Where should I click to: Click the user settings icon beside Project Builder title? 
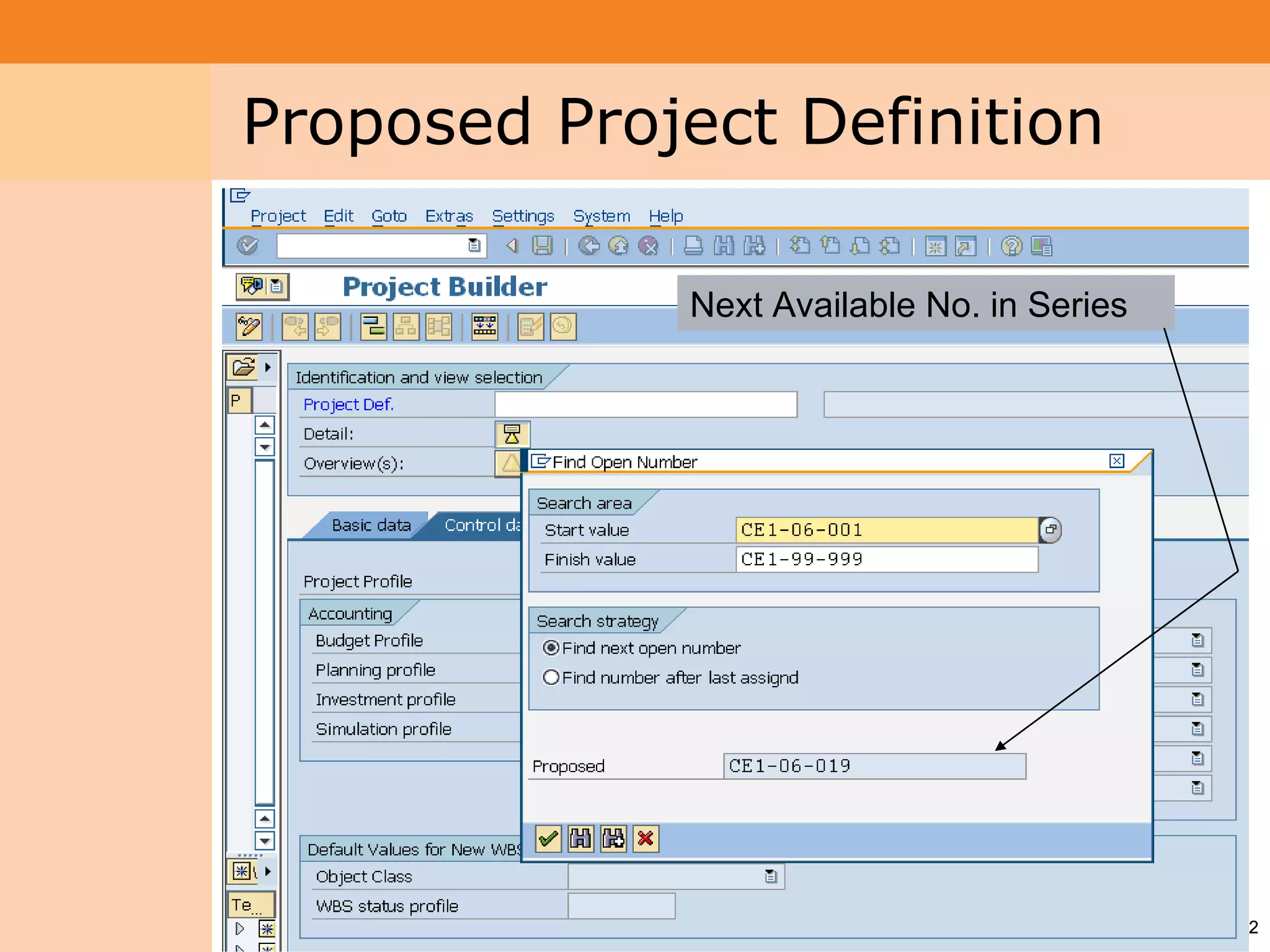coord(262,286)
